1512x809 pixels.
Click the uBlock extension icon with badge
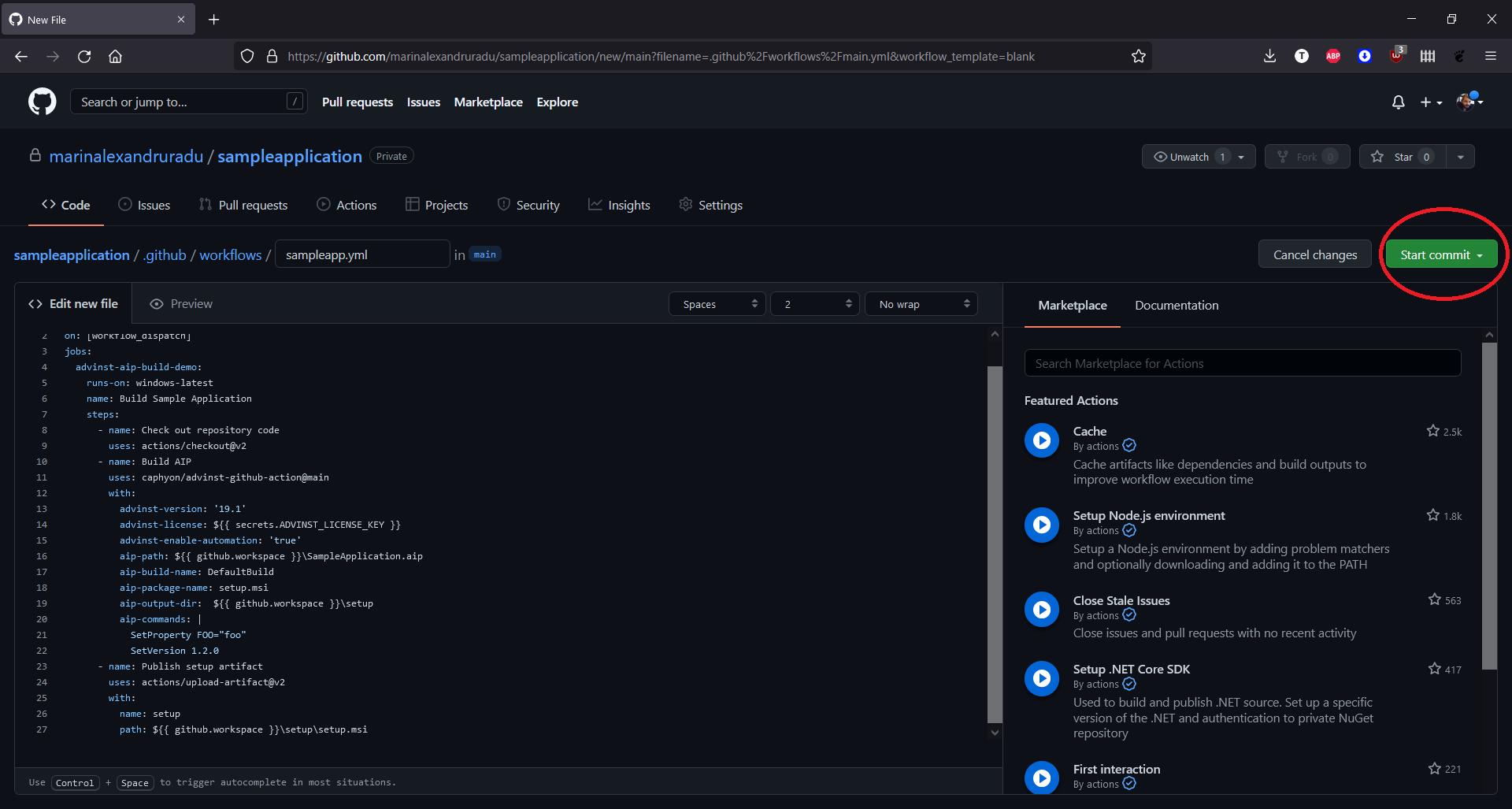[x=1396, y=55]
